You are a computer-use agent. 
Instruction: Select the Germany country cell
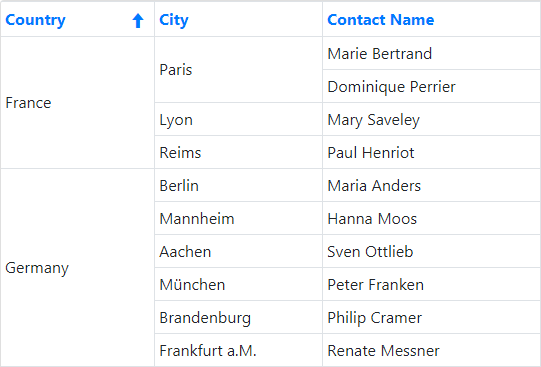click(77, 268)
